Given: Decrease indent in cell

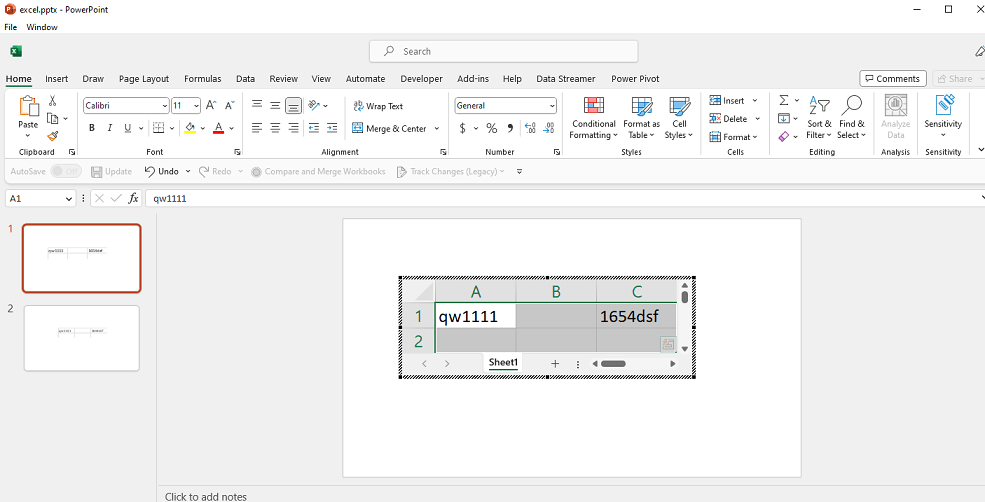Looking at the screenshot, I should (313, 128).
